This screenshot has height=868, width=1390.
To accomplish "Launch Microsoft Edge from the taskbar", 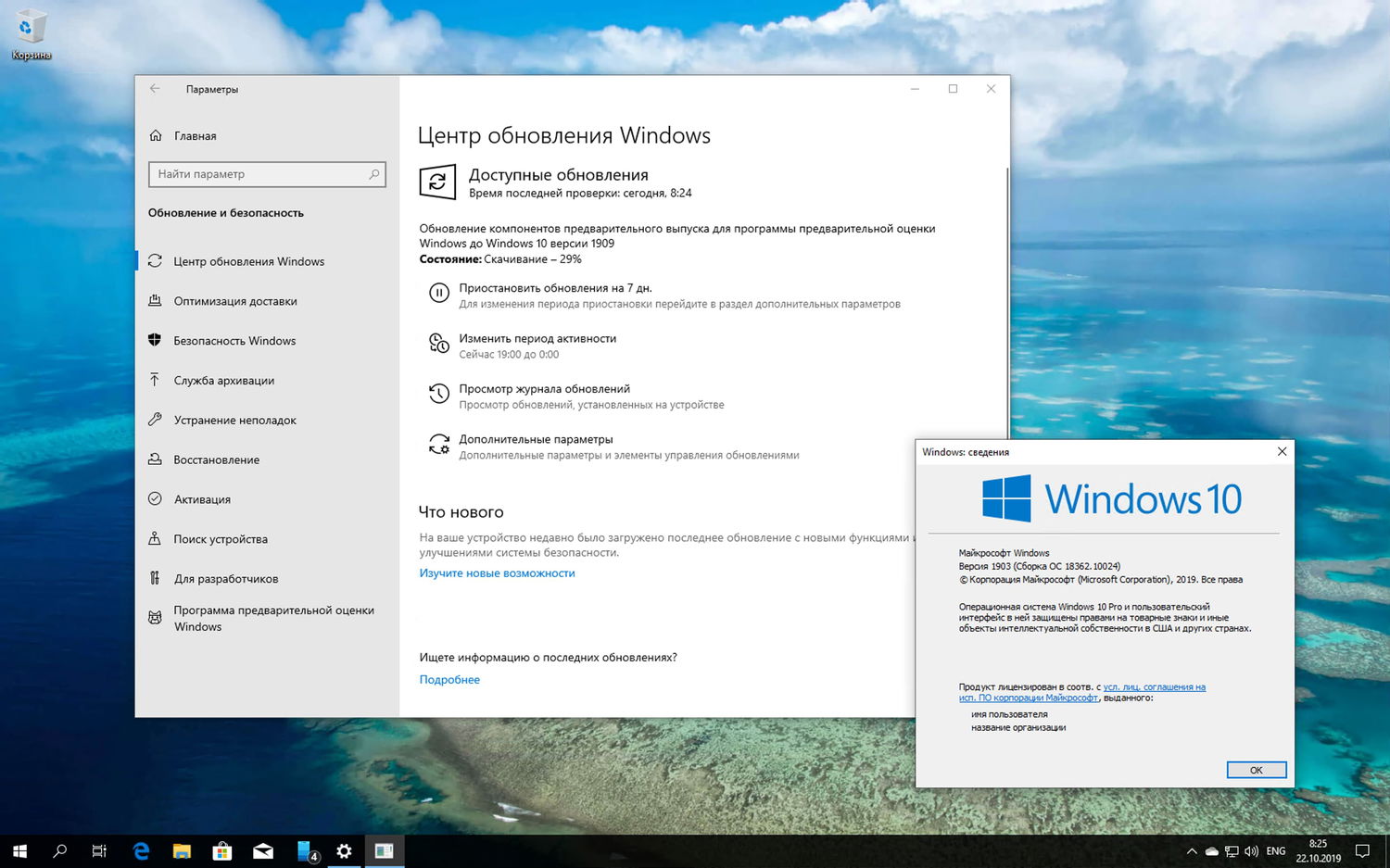I will (141, 851).
